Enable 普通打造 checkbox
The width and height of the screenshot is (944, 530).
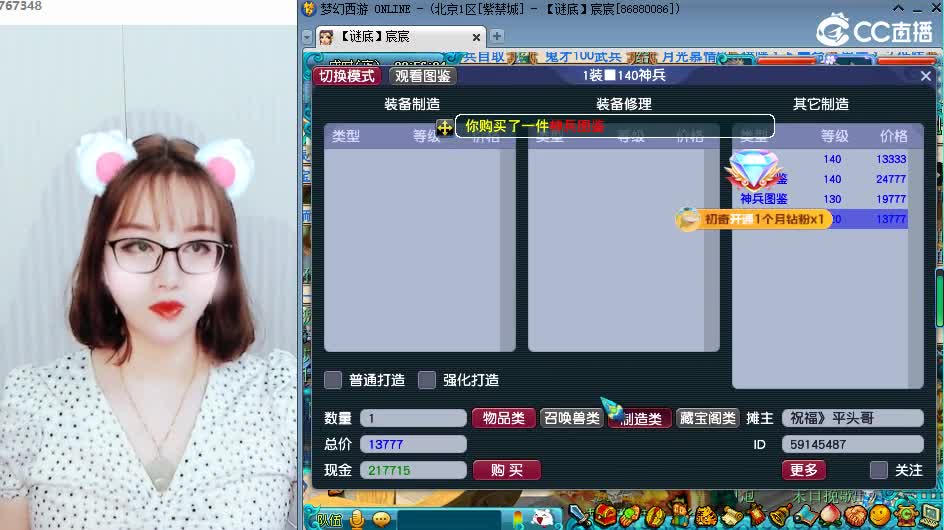point(333,380)
